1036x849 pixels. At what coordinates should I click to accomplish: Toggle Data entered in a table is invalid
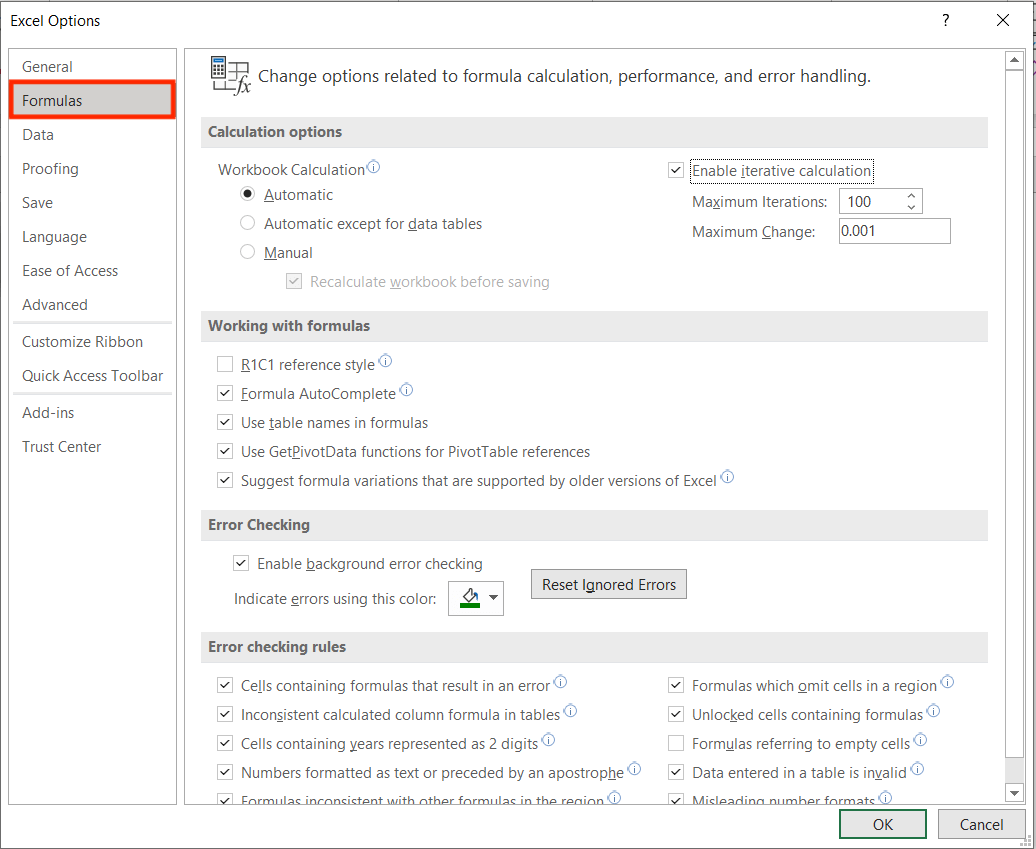pos(676,772)
